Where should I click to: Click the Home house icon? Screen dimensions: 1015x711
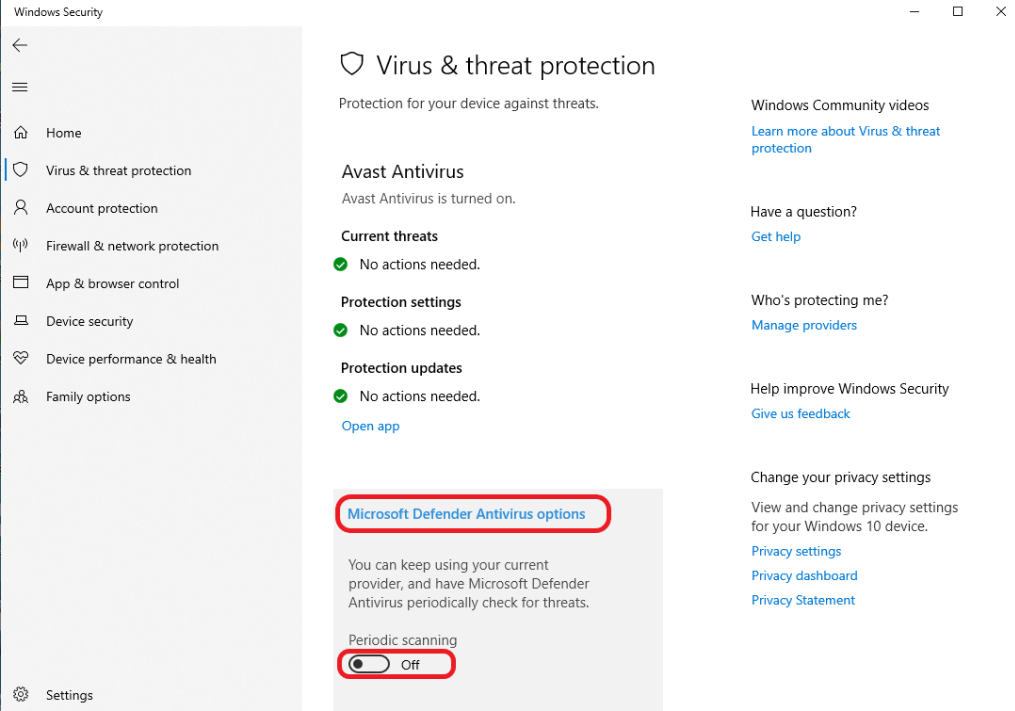click(20, 133)
